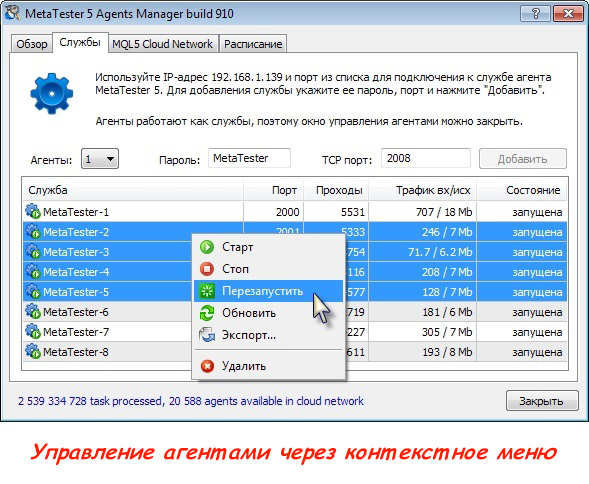Switch to the Обзор tab
Screen dimensions: 589x484
32,44
